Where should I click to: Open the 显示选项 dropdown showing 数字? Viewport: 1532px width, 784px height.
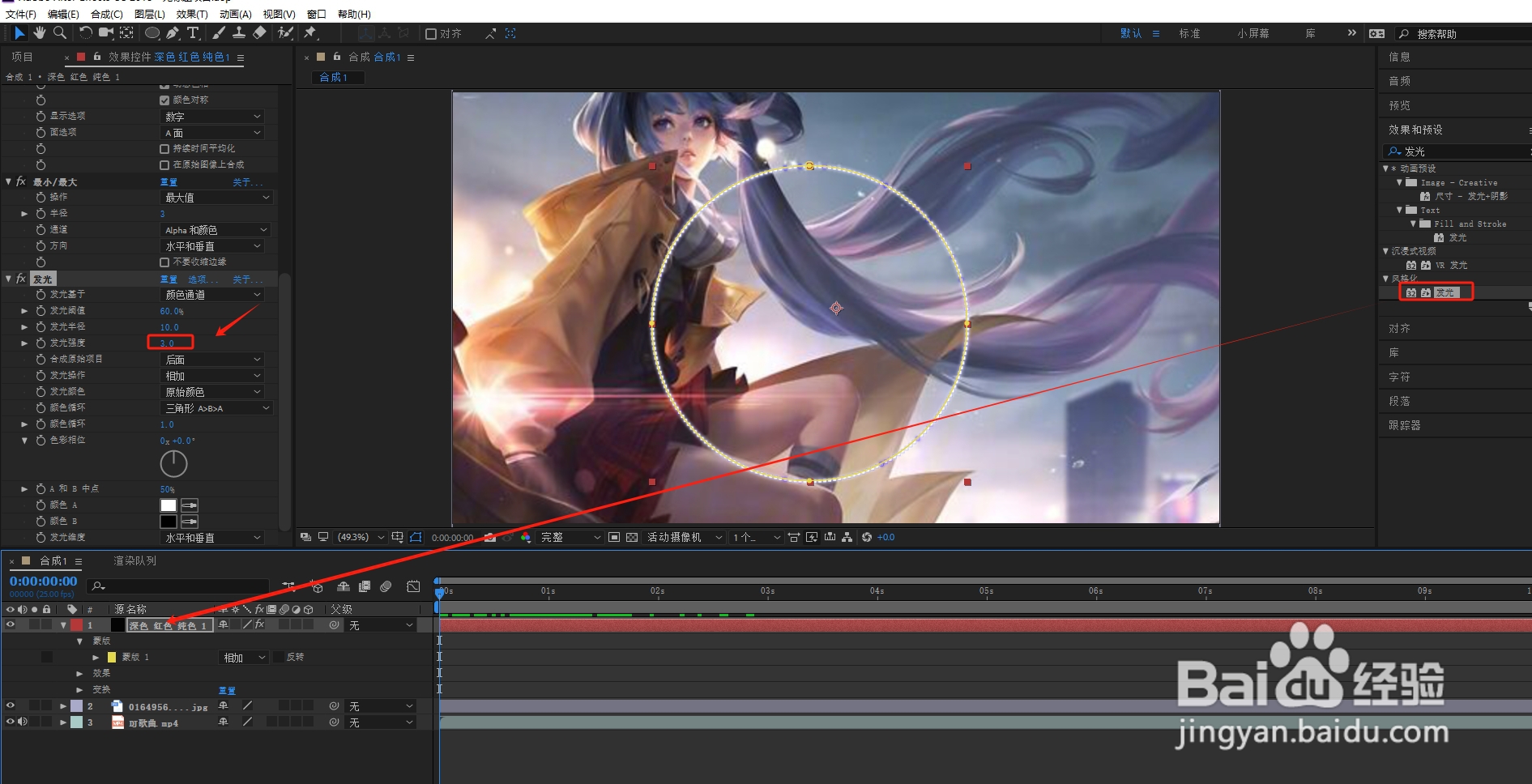[x=213, y=116]
